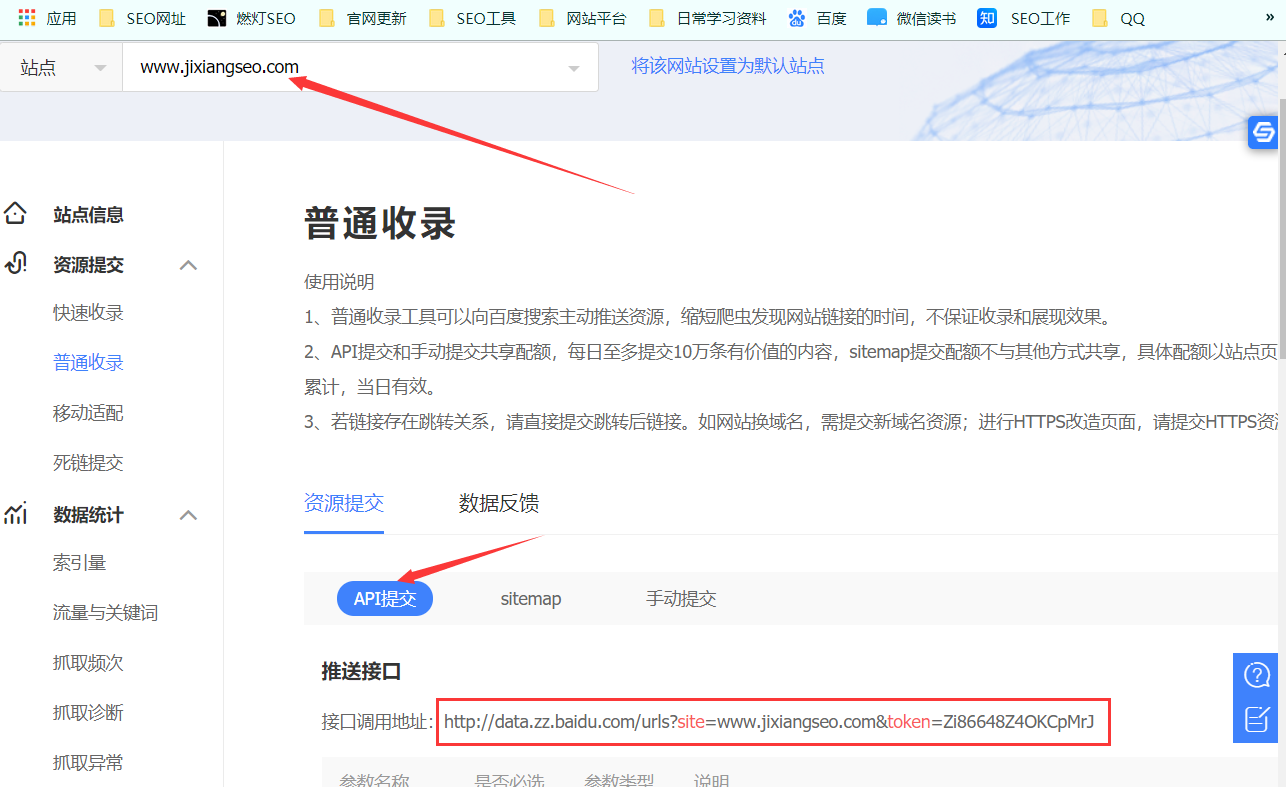Image resolution: width=1286 pixels, height=787 pixels.
Task: Open 死链提交 in the sidebar
Action: pyautogui.click(x=88, y=463)
